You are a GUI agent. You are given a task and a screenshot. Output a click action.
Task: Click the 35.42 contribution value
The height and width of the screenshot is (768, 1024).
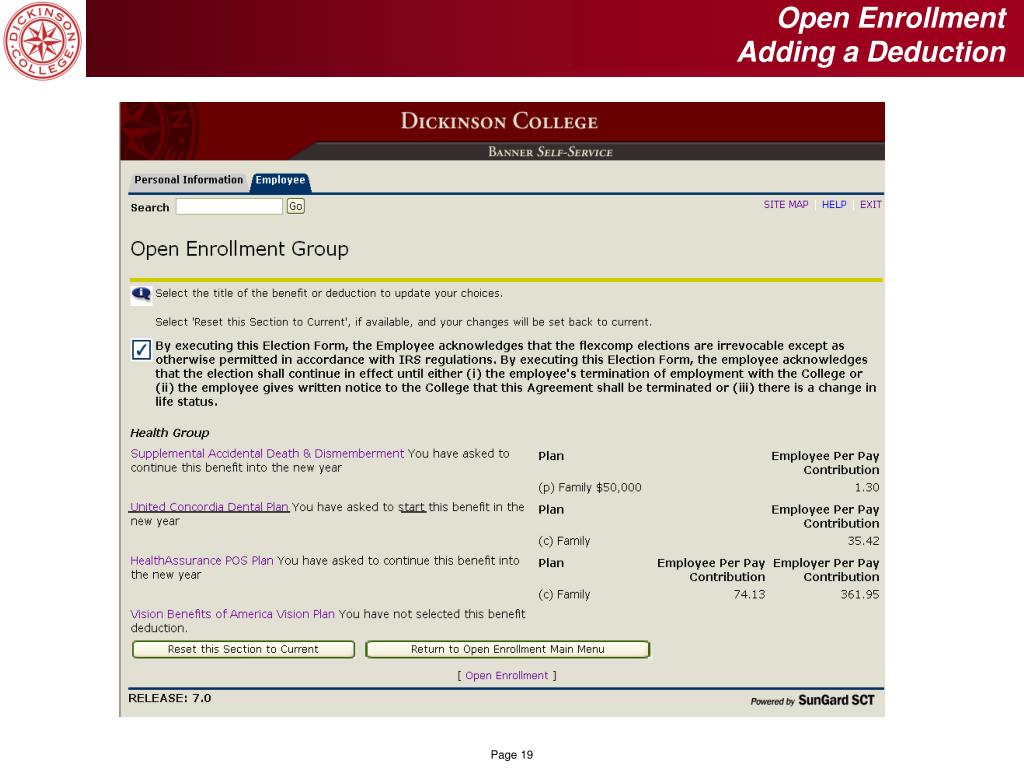point(863,541)
